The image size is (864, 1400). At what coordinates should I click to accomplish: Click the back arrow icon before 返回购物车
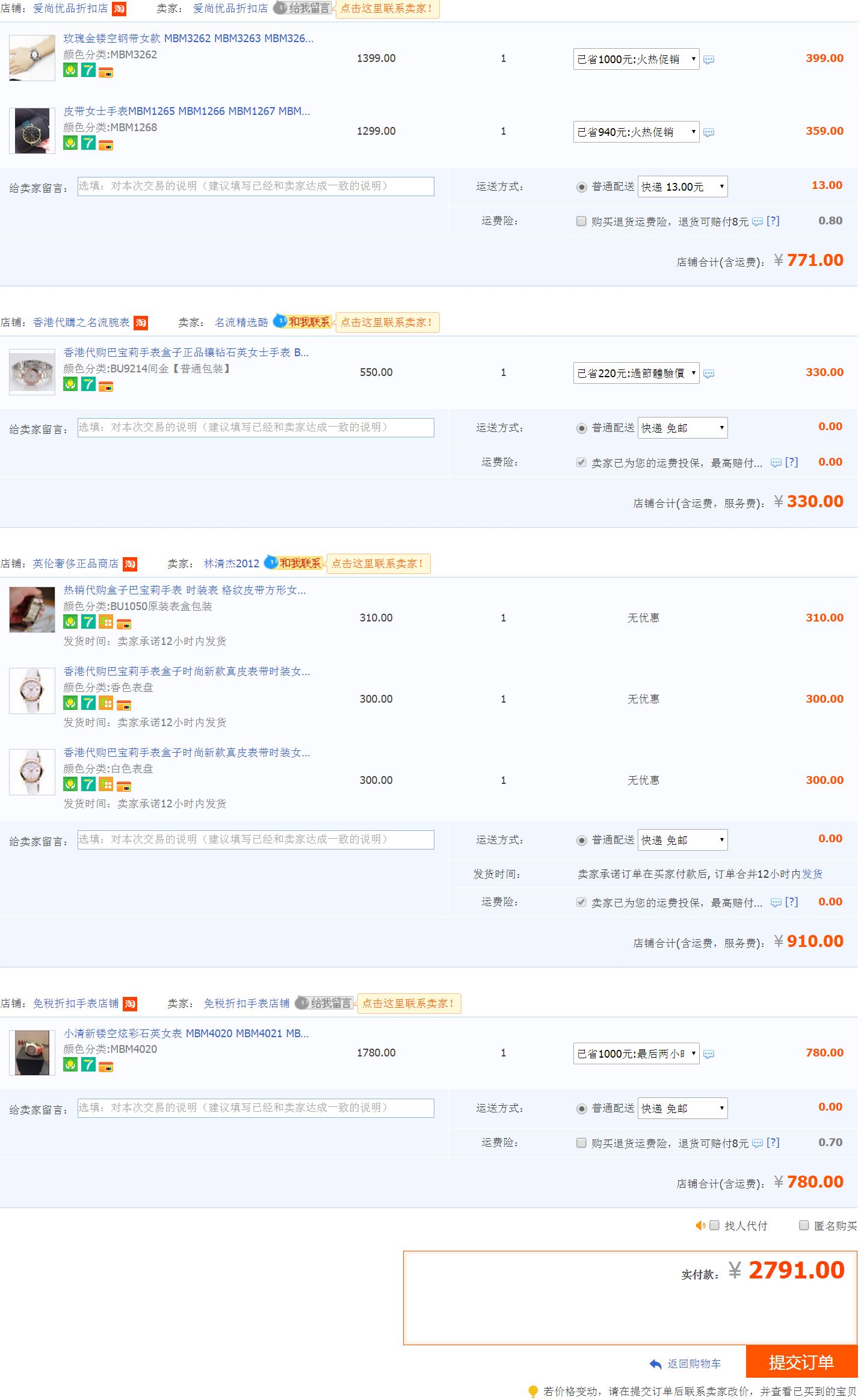click(x=655, y=1364)
